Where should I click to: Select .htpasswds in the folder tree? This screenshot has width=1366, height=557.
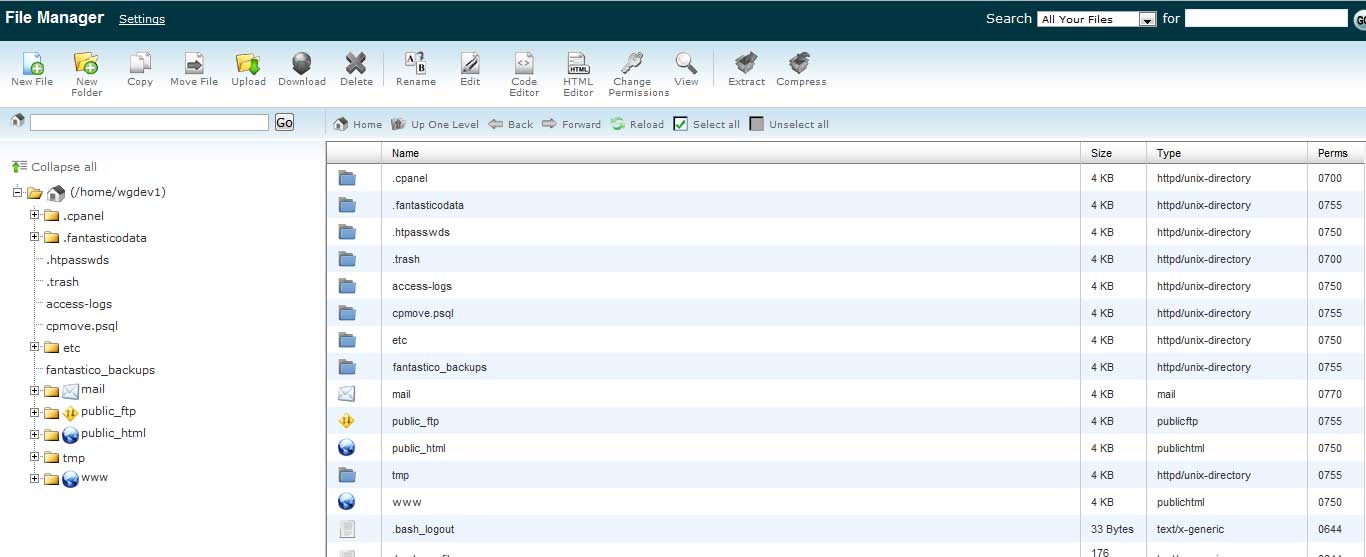tap(77, 259)
